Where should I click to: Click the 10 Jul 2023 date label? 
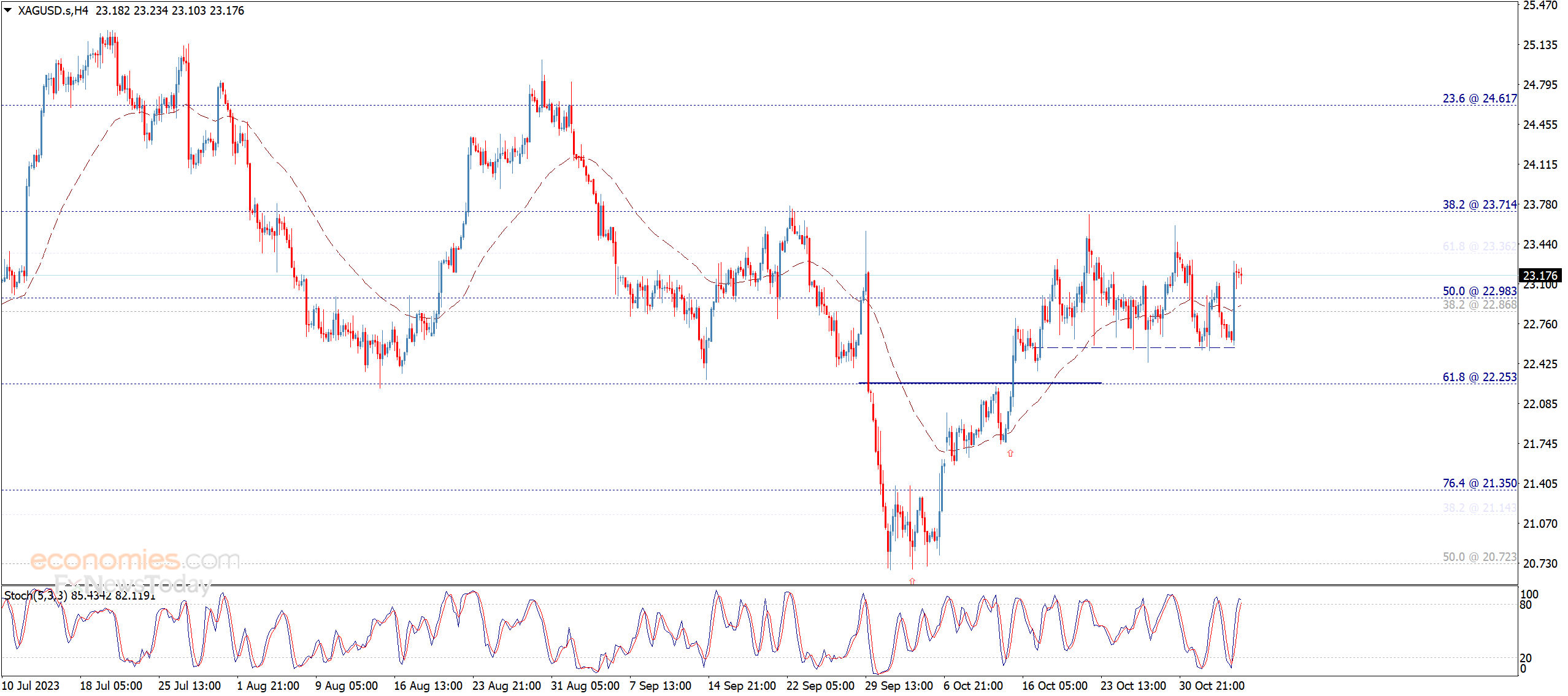(31, 686)
